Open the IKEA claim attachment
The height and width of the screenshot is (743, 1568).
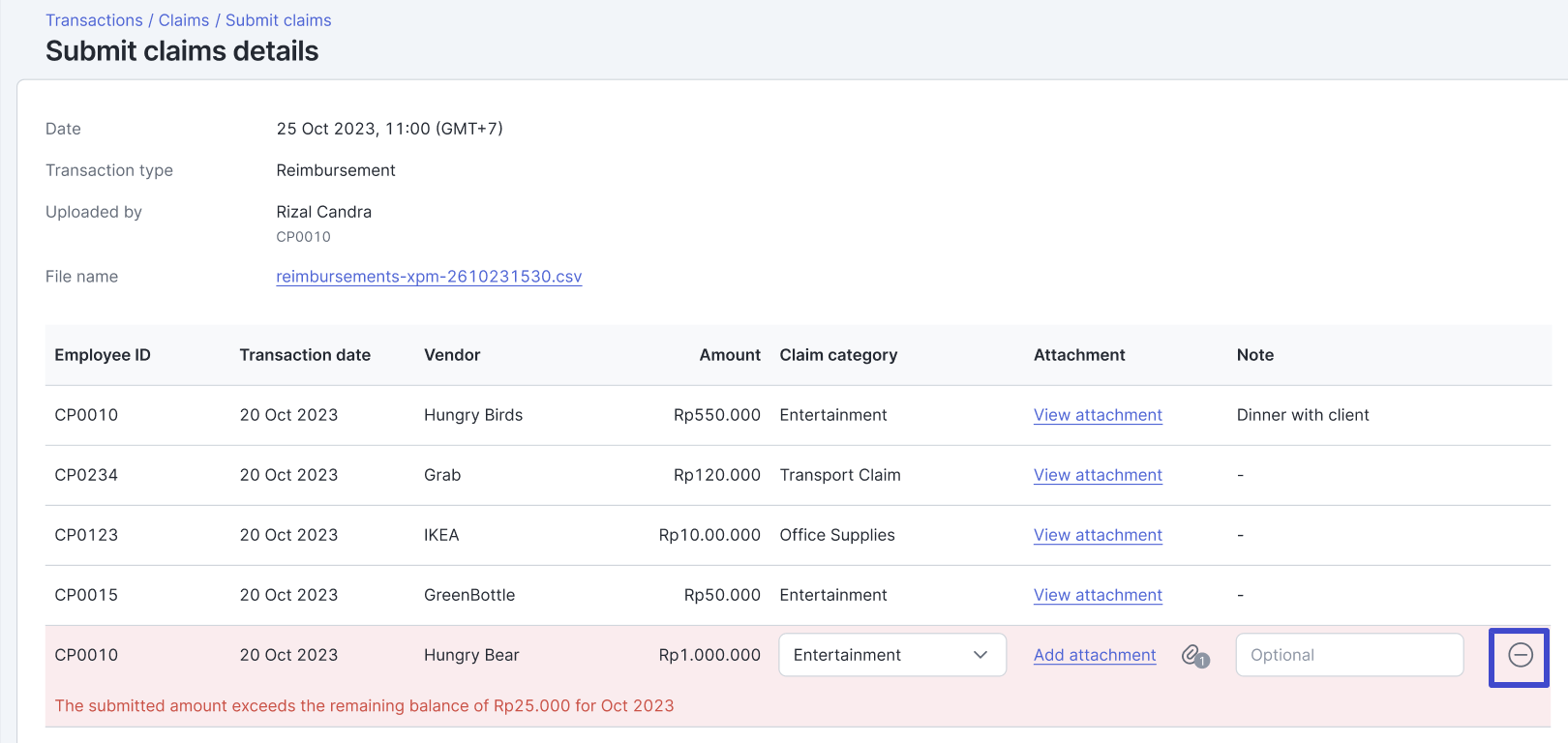[1098, 535]
